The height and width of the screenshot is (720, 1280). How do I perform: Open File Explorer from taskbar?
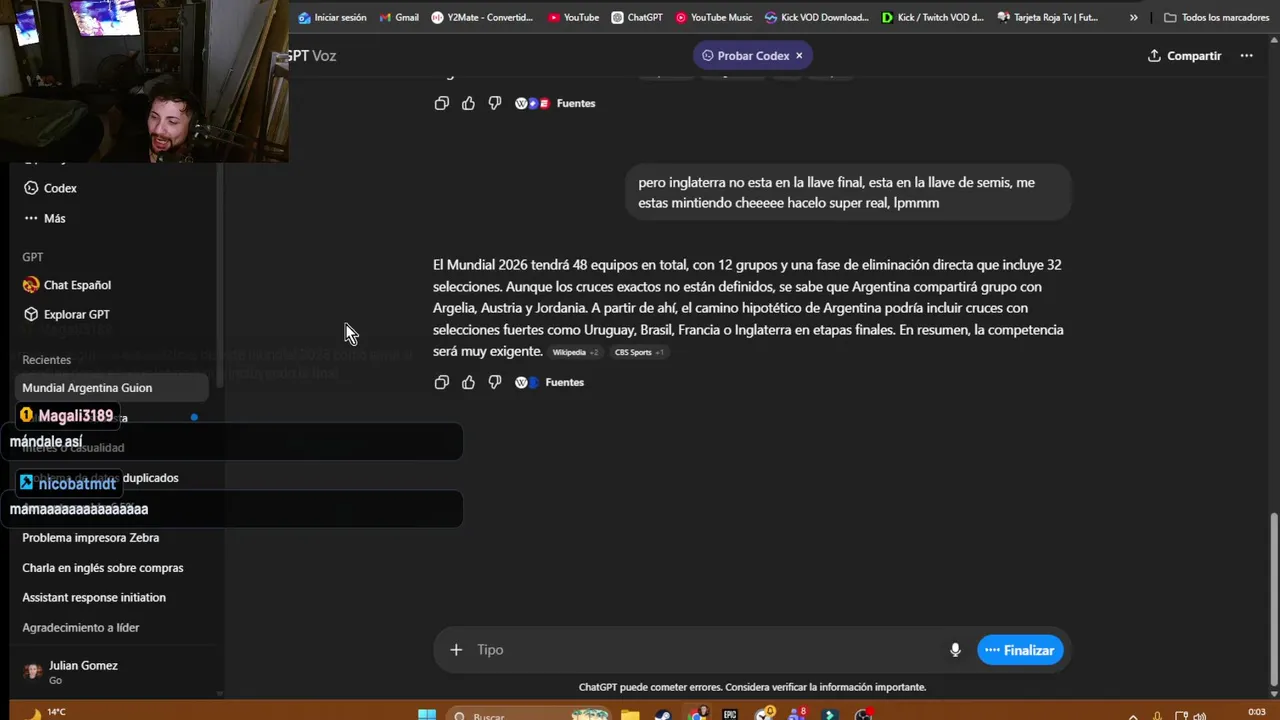[x=630, y=715]
